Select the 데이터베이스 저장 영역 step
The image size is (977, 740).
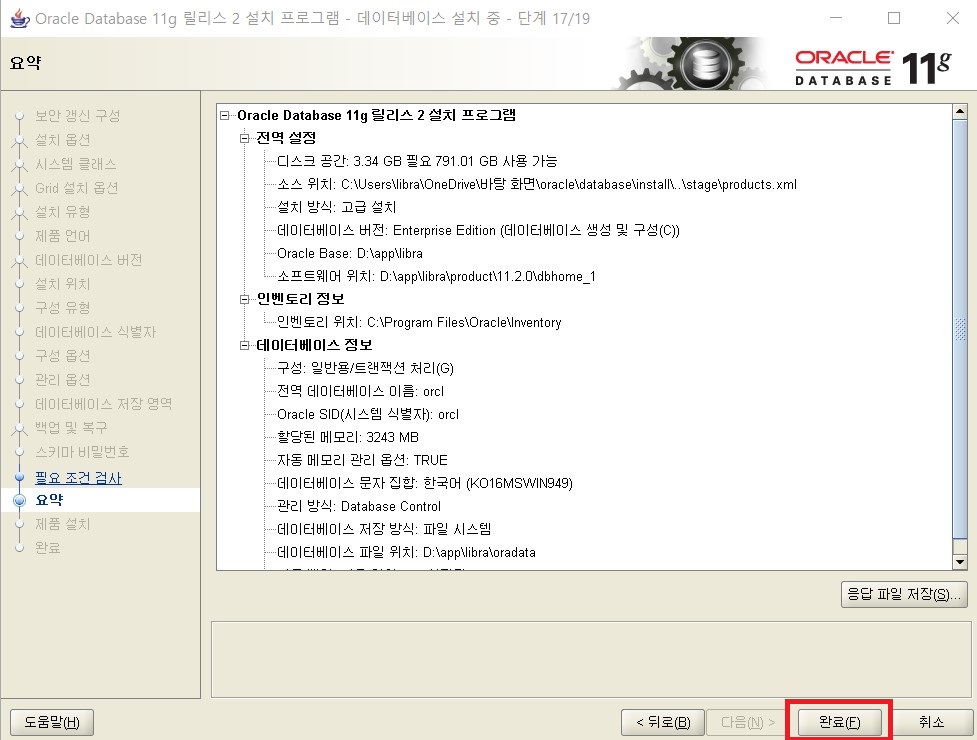(103, 404)
